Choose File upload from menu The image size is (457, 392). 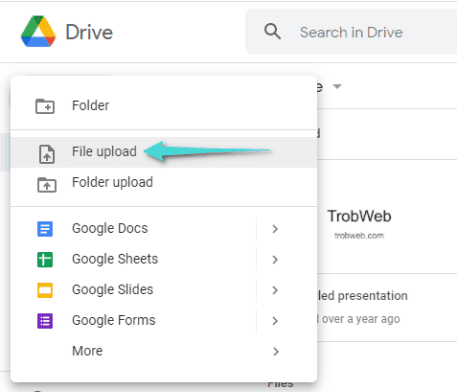coord(164,152)
